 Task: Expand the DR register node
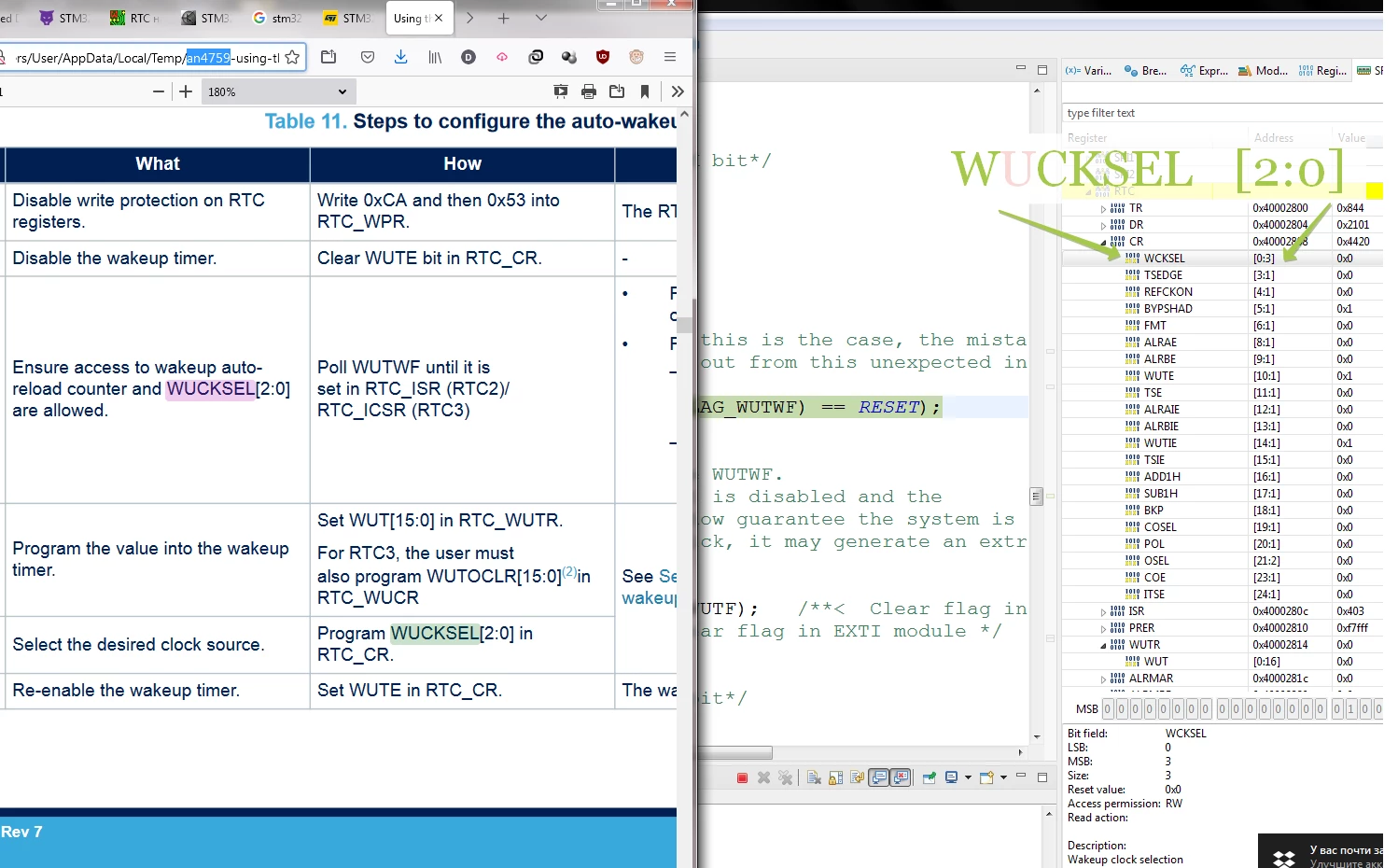pos(1104,225)
